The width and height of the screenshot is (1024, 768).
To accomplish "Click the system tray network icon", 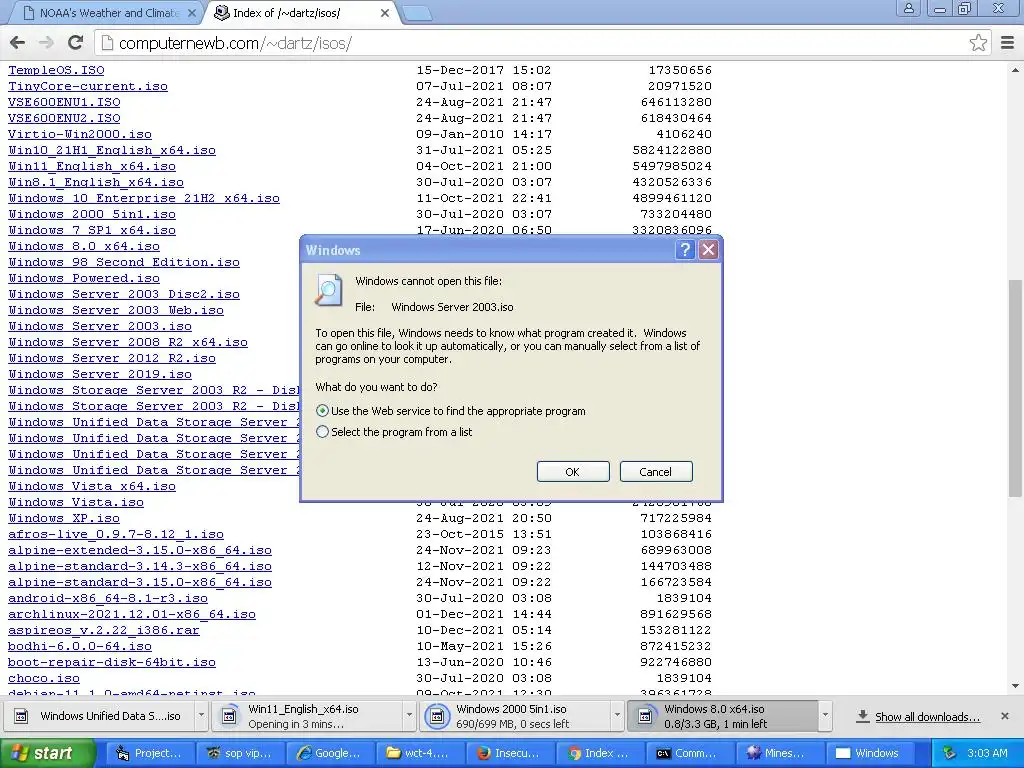I will (950, 753).
